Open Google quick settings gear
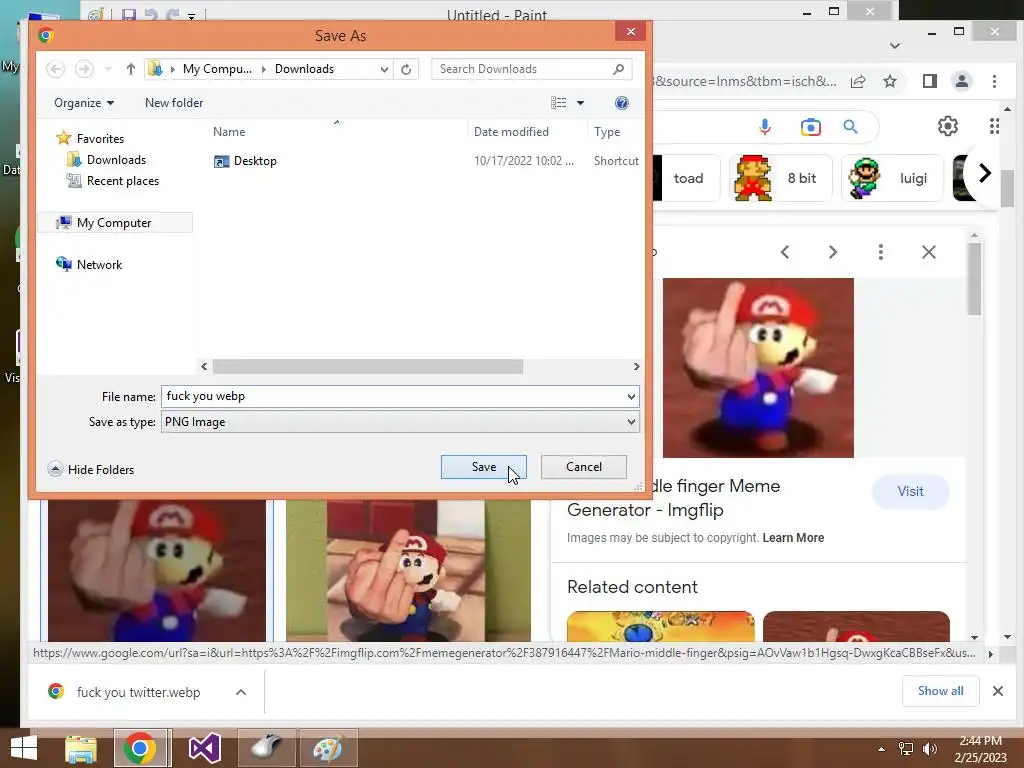The image size is (1024, 768). pyautogui.click(x=948, y=126)
